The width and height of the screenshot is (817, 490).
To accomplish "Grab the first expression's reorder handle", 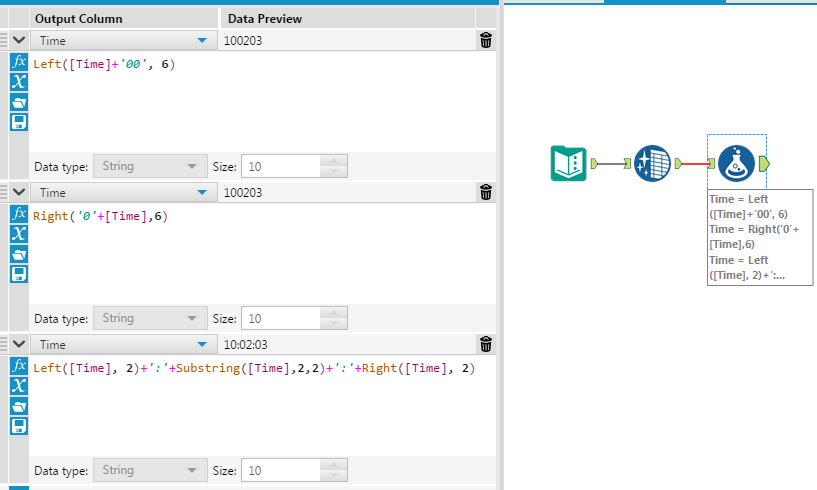I will point(4,40).
